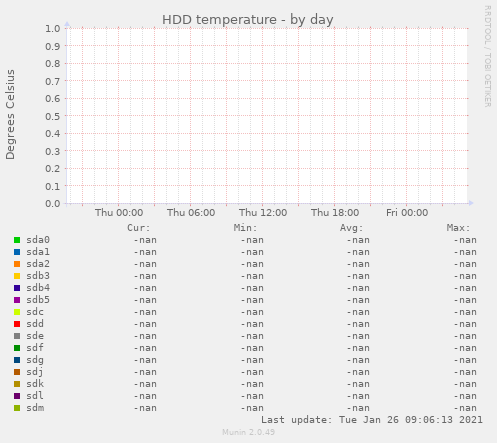497x443 pixels.
Task: Select the sdd legend label
Action: [35, 324]
